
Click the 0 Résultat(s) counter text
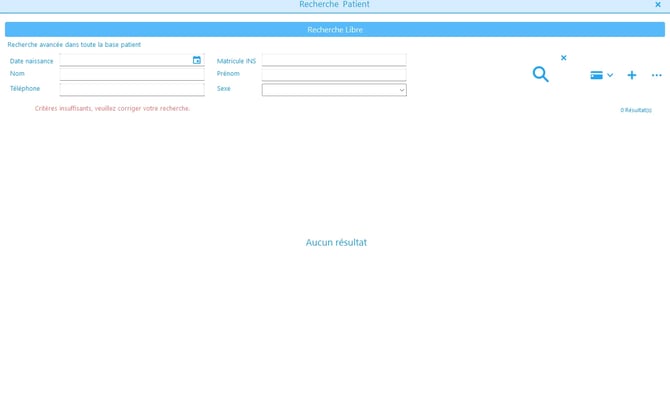coord(636,110)
